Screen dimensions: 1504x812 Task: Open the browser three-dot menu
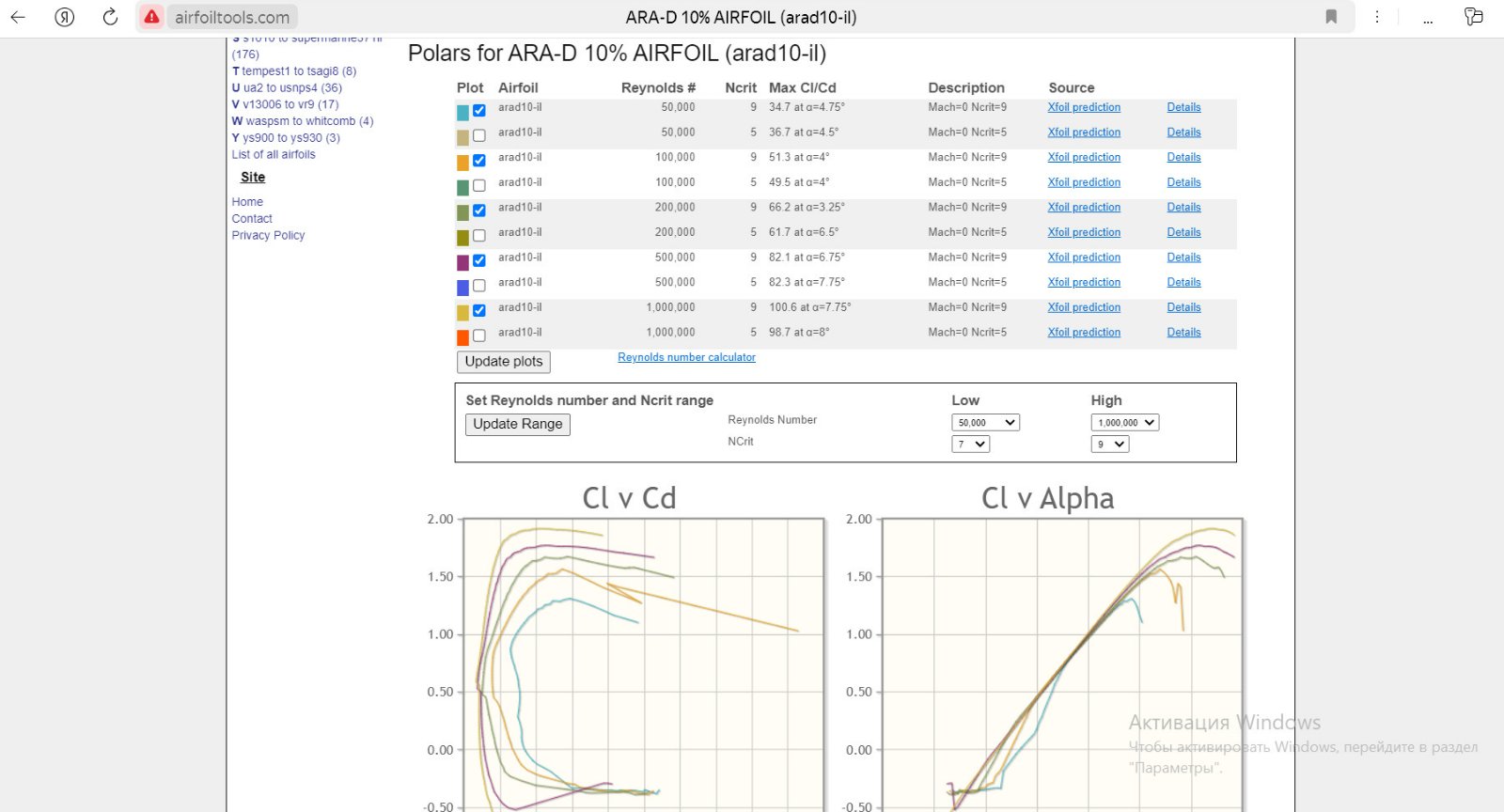(x=1377, y=17)
